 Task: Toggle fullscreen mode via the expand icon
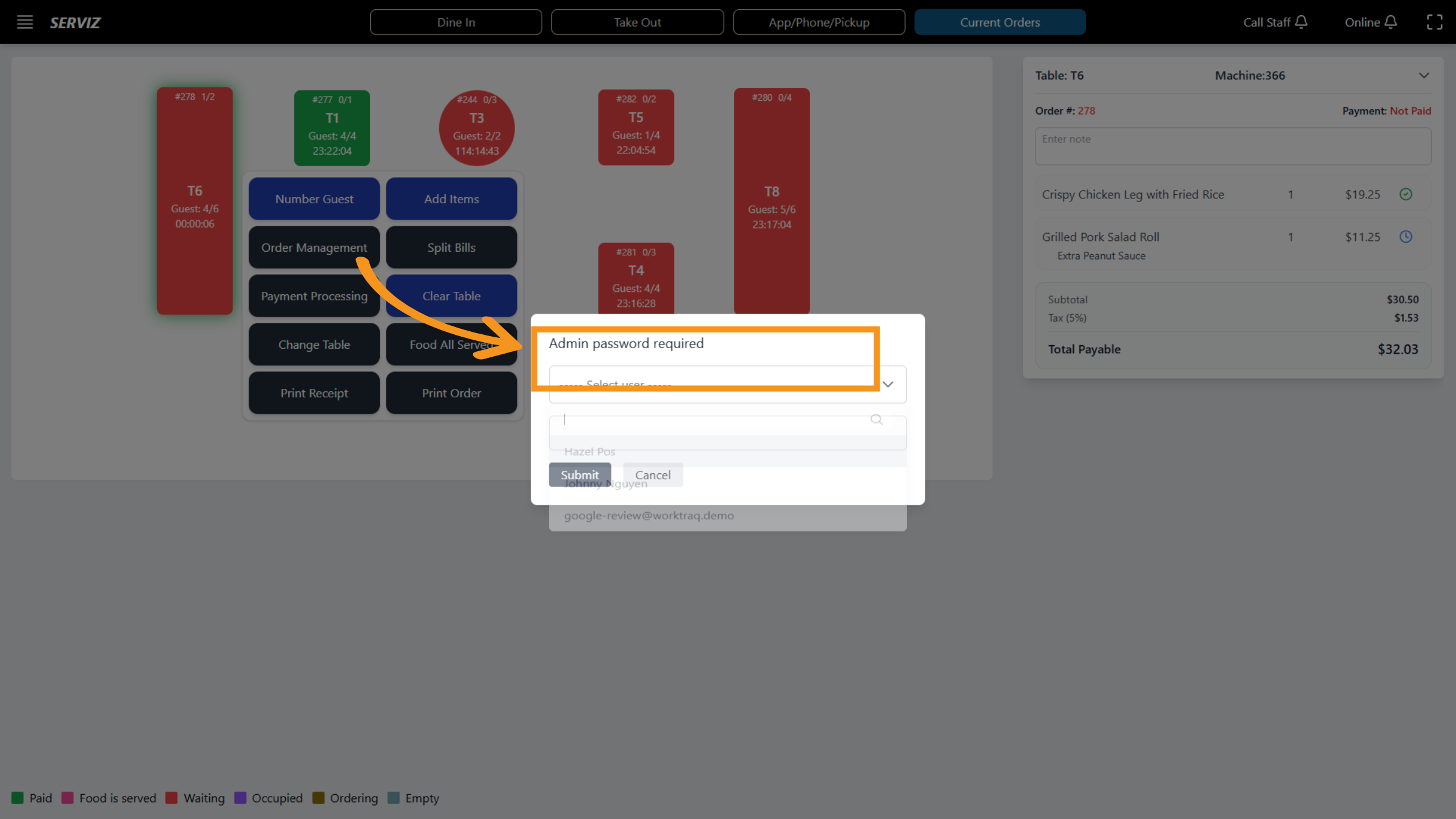pyautogui.click(x=1435, y=21)
